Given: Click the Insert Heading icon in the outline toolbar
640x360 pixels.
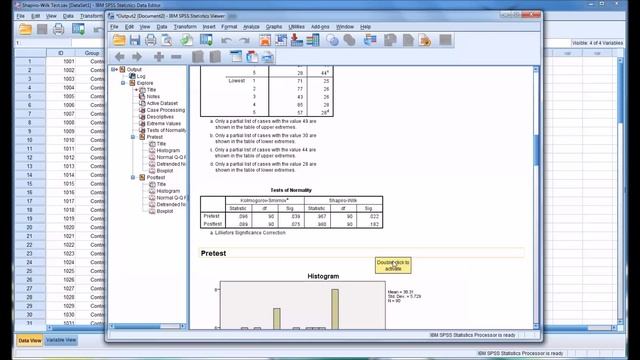Looking at the screenshot, I should pyautogui.click(x=236, y=57).
